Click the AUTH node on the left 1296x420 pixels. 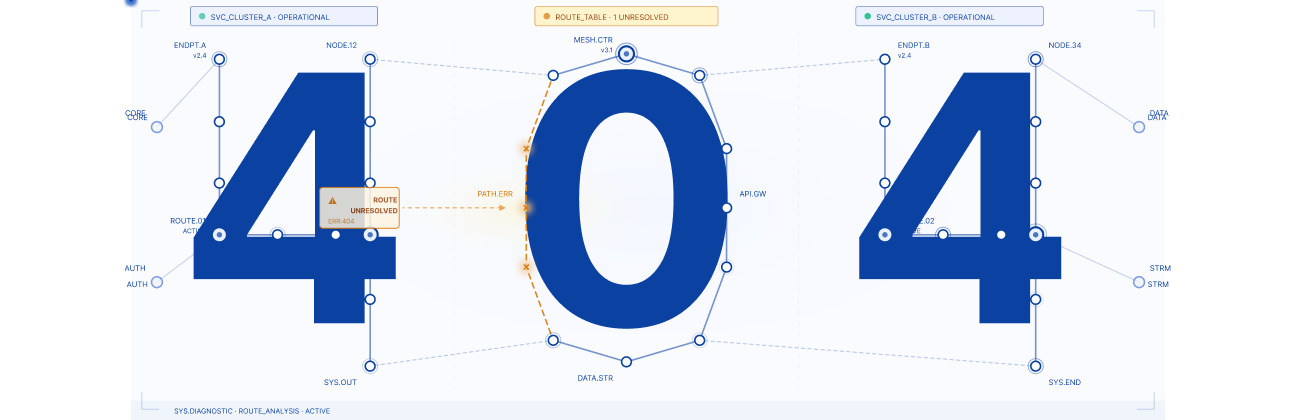157,282
